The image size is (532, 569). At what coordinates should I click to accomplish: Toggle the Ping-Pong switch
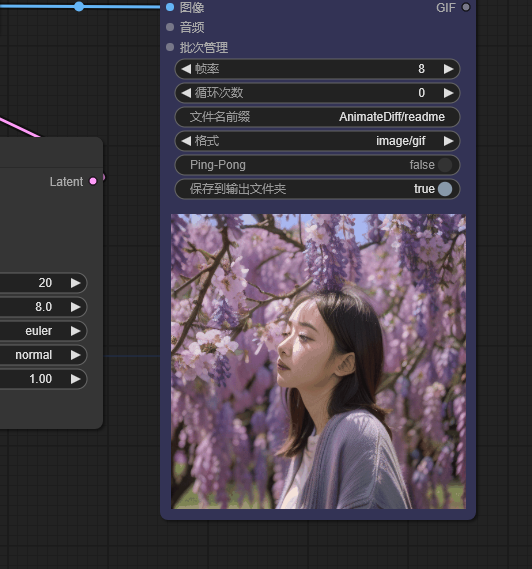445,165
